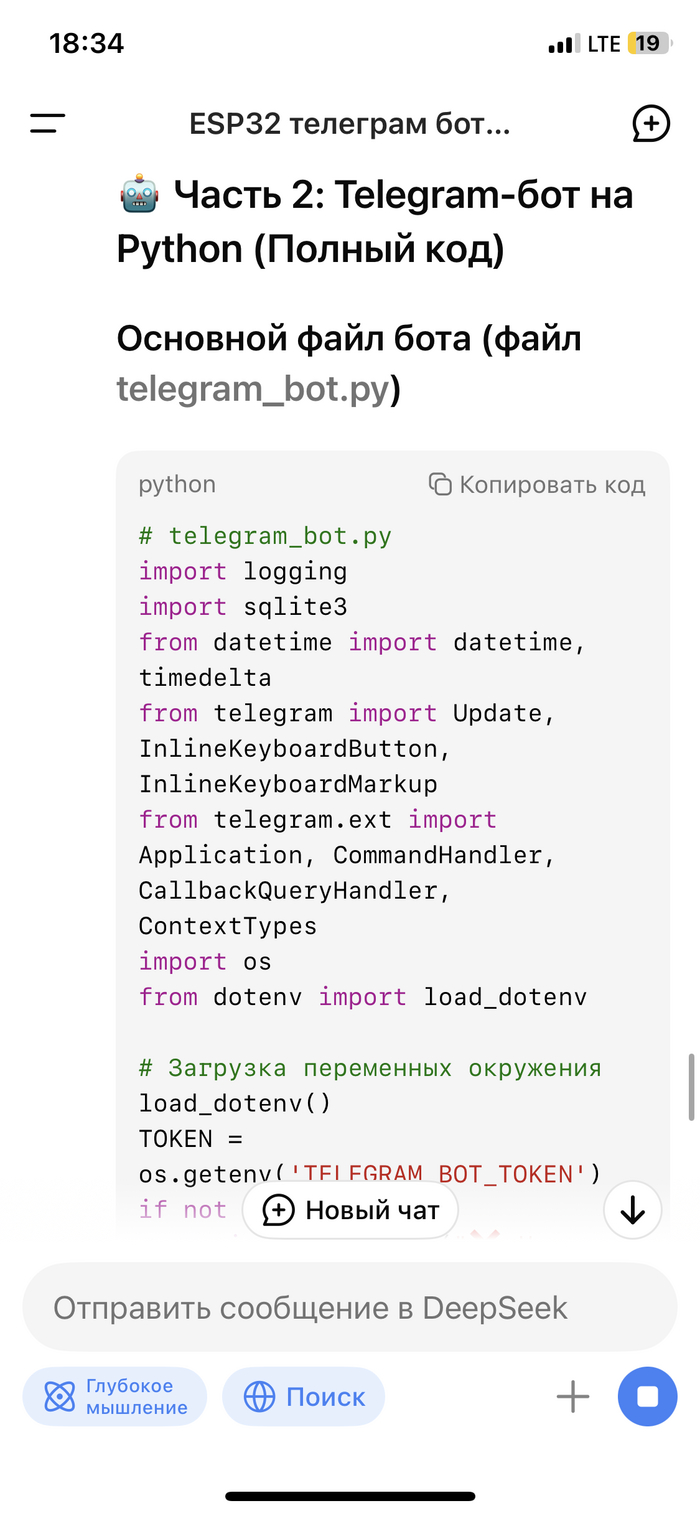Tap the atom icon for deep thinking
The height and width of the screenshot is (1516, 700).
click(60, 1396)
